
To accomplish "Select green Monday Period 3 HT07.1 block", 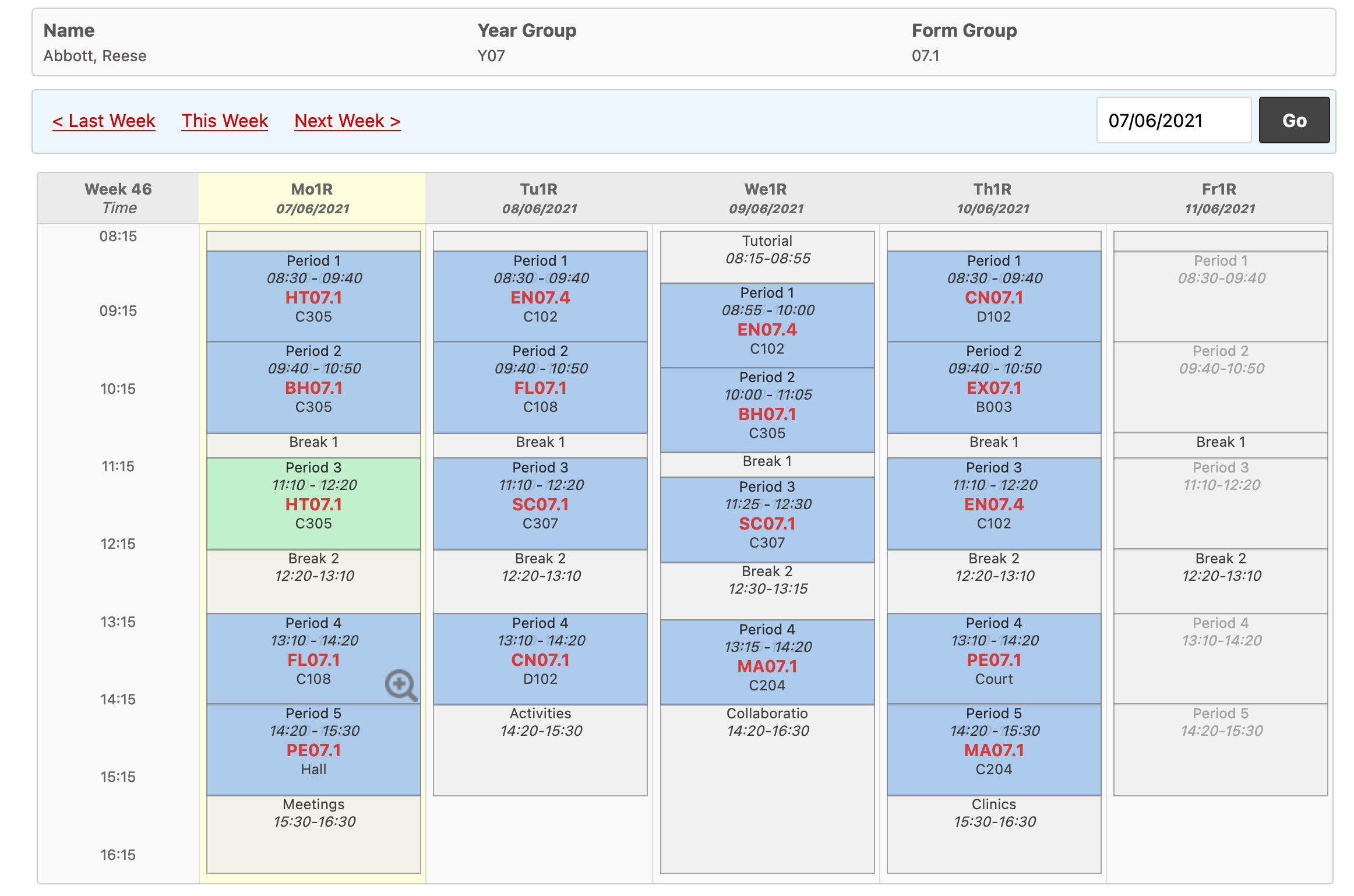I will [x=313, y=504].
